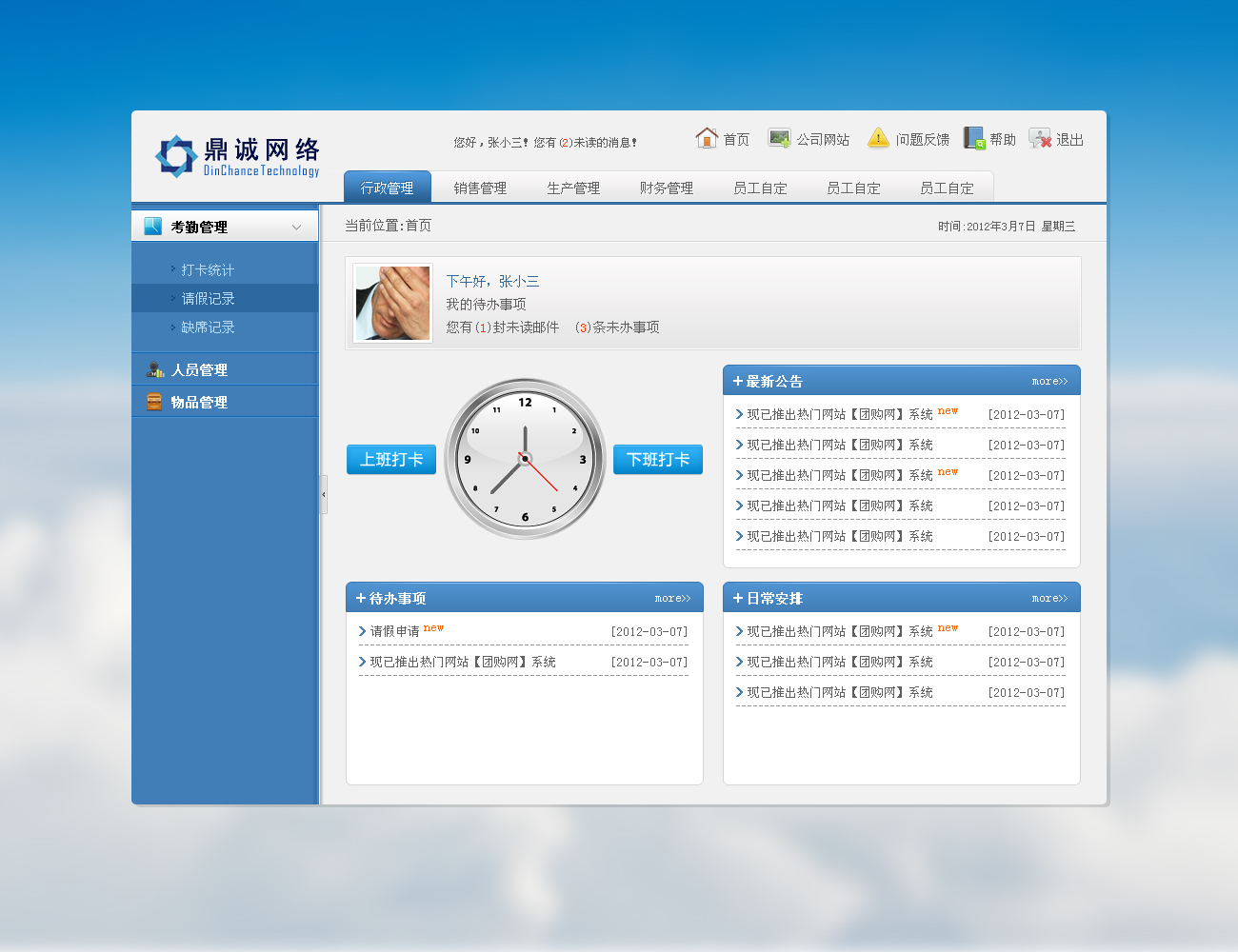Collapse the 考勤管理 section chevron
1238x952 pixels.
point(296,227)
